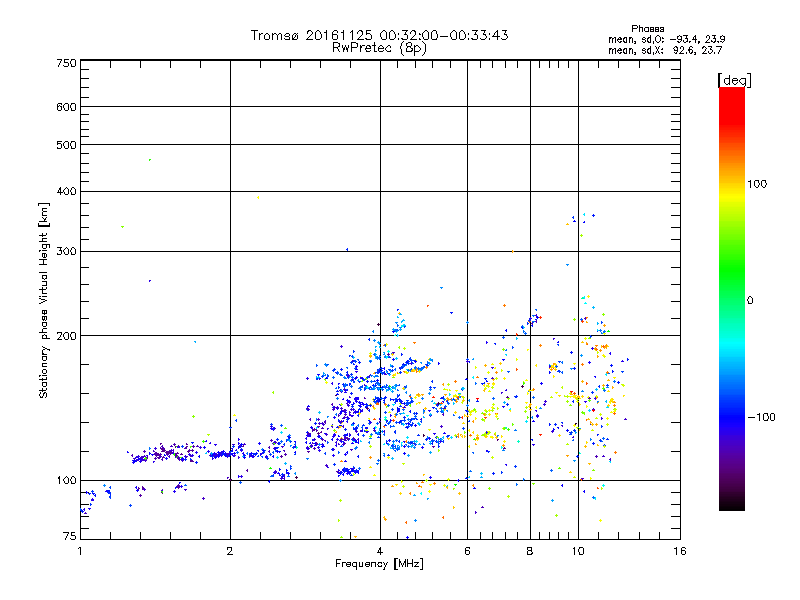Click the y-axis tick label '200'
This screenshot has height=600, width=800.
66,336
